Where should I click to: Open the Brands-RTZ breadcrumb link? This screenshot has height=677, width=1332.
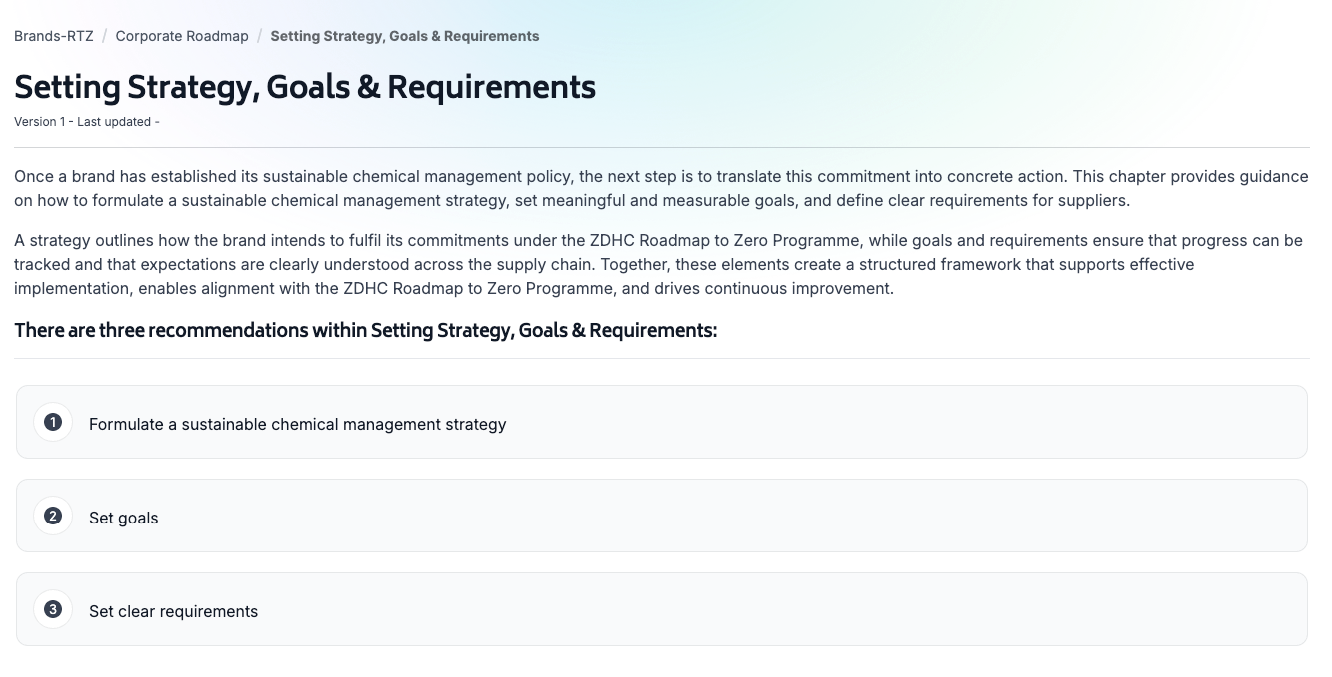pos(54,36)
